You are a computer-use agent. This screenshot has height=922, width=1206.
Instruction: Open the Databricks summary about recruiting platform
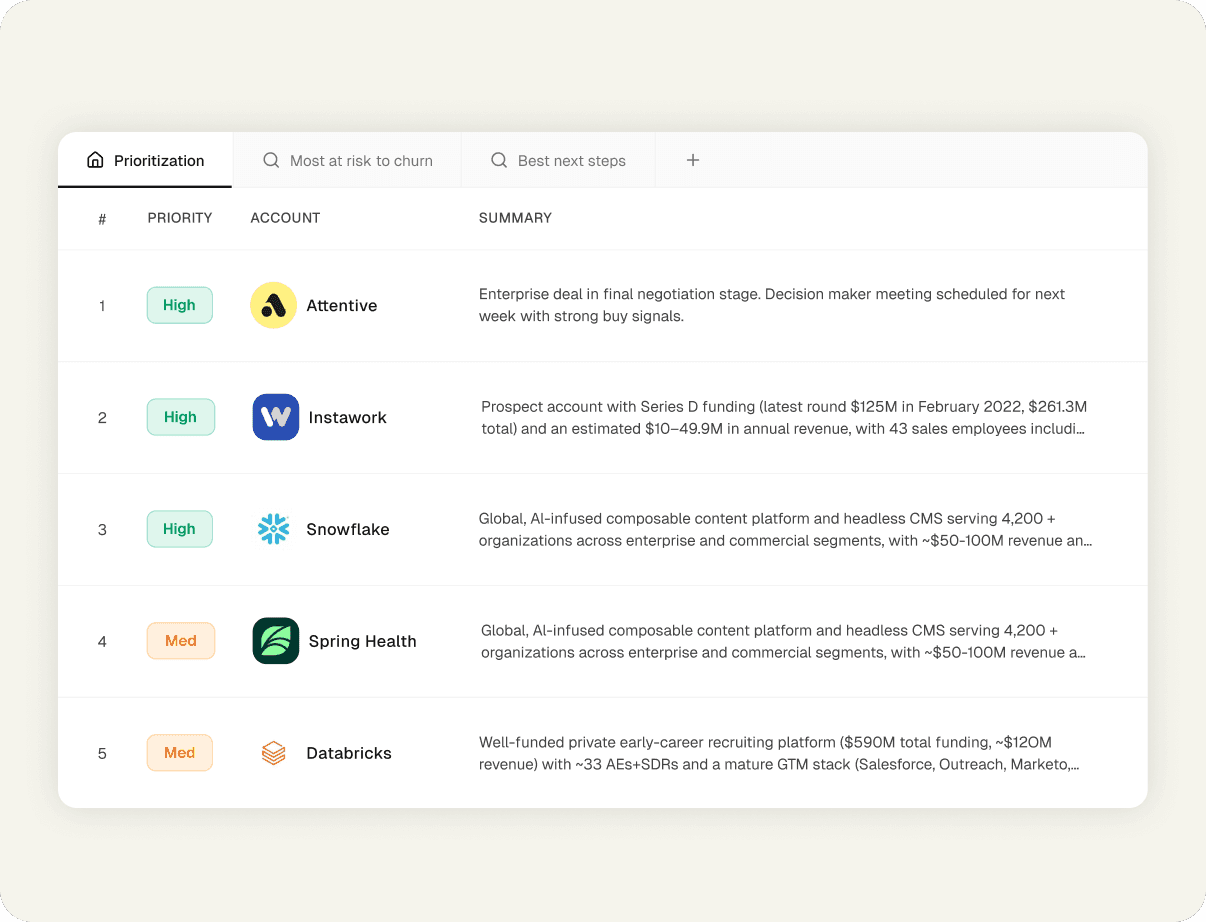tap(779, 753)
